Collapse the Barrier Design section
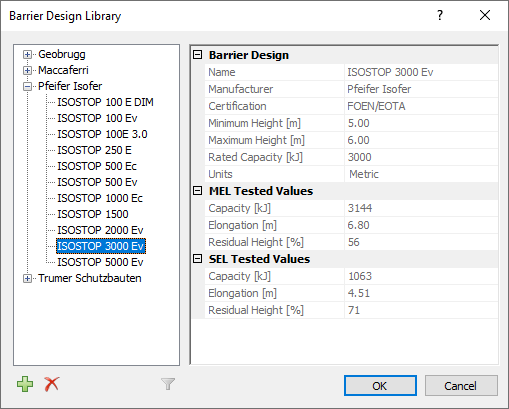 coord(198,55)
